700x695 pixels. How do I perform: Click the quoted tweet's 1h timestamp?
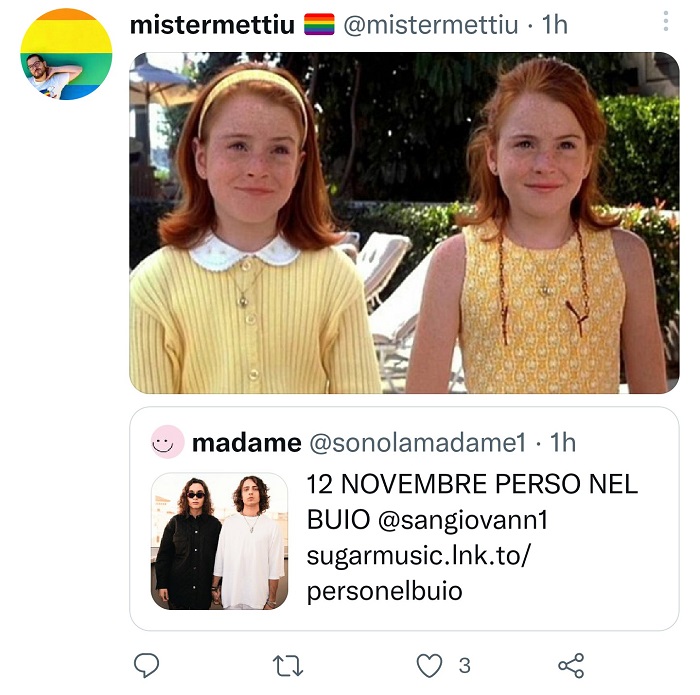pyautogui.click(x=563, y=442)
